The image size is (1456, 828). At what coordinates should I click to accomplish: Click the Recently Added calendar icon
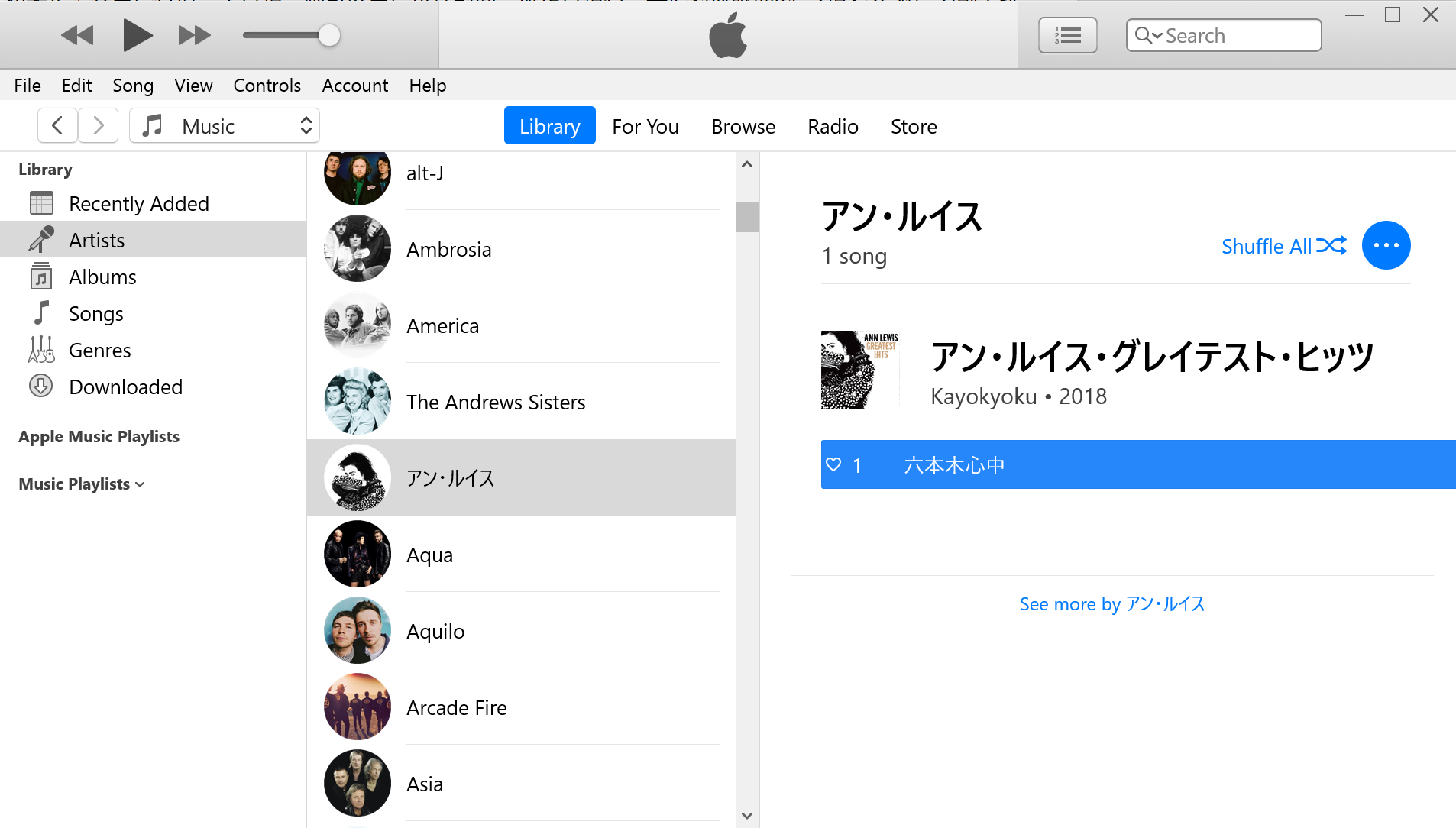click(x=41, y=203)
